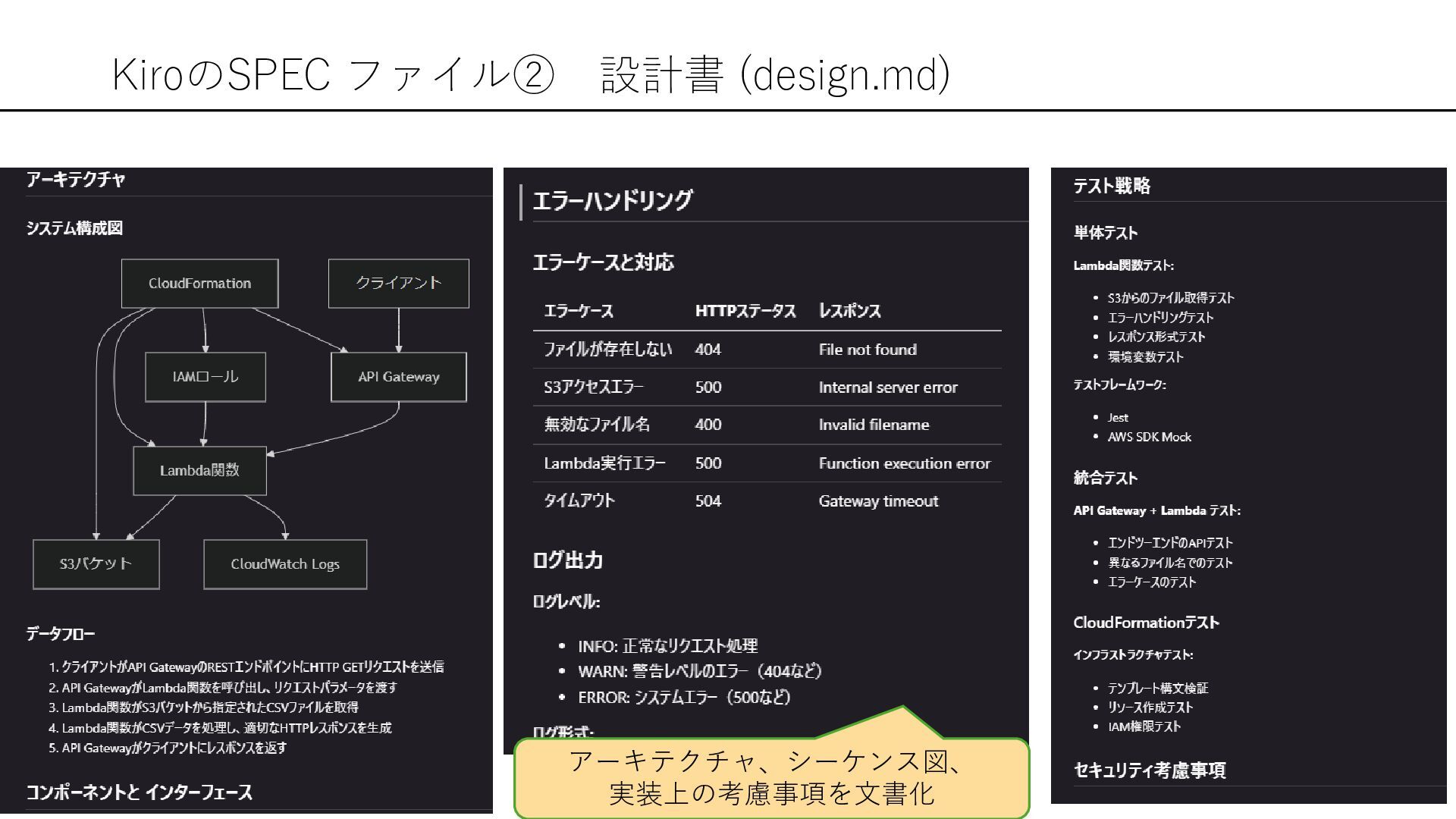Image resolution: width=1456 pixels, height=819 pixels.
Task: Click the コンポーネントと インターフェース heading
Action: click(x=139, y=792)
